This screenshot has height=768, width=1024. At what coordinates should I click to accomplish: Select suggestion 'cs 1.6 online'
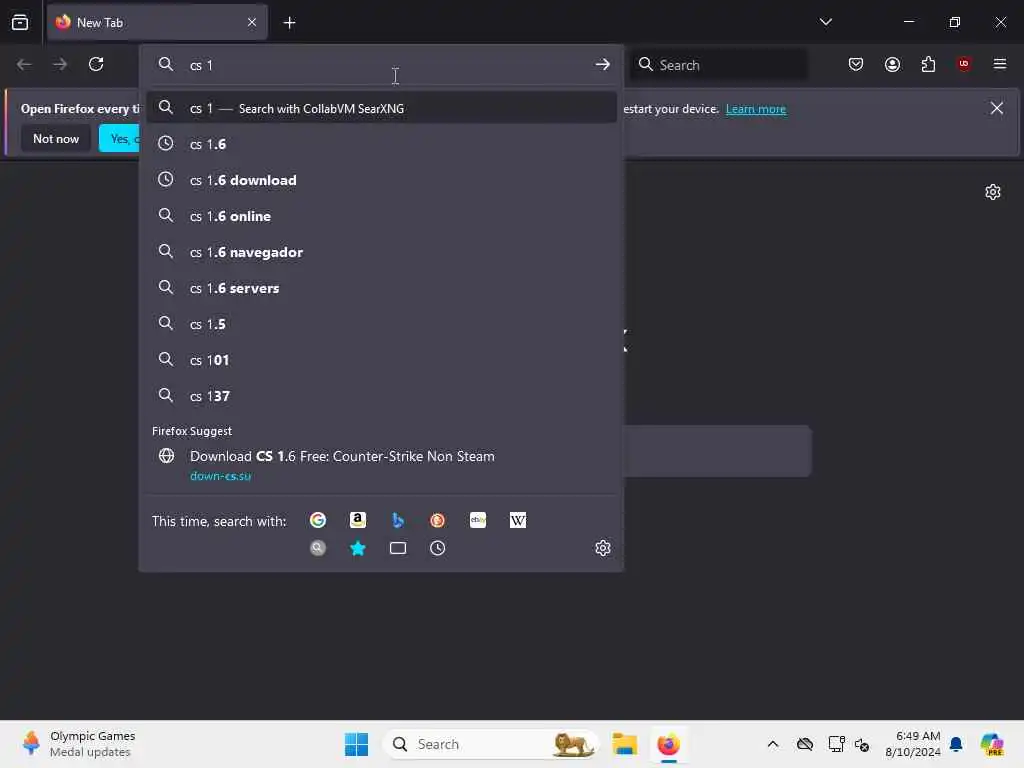pos(381,216)
